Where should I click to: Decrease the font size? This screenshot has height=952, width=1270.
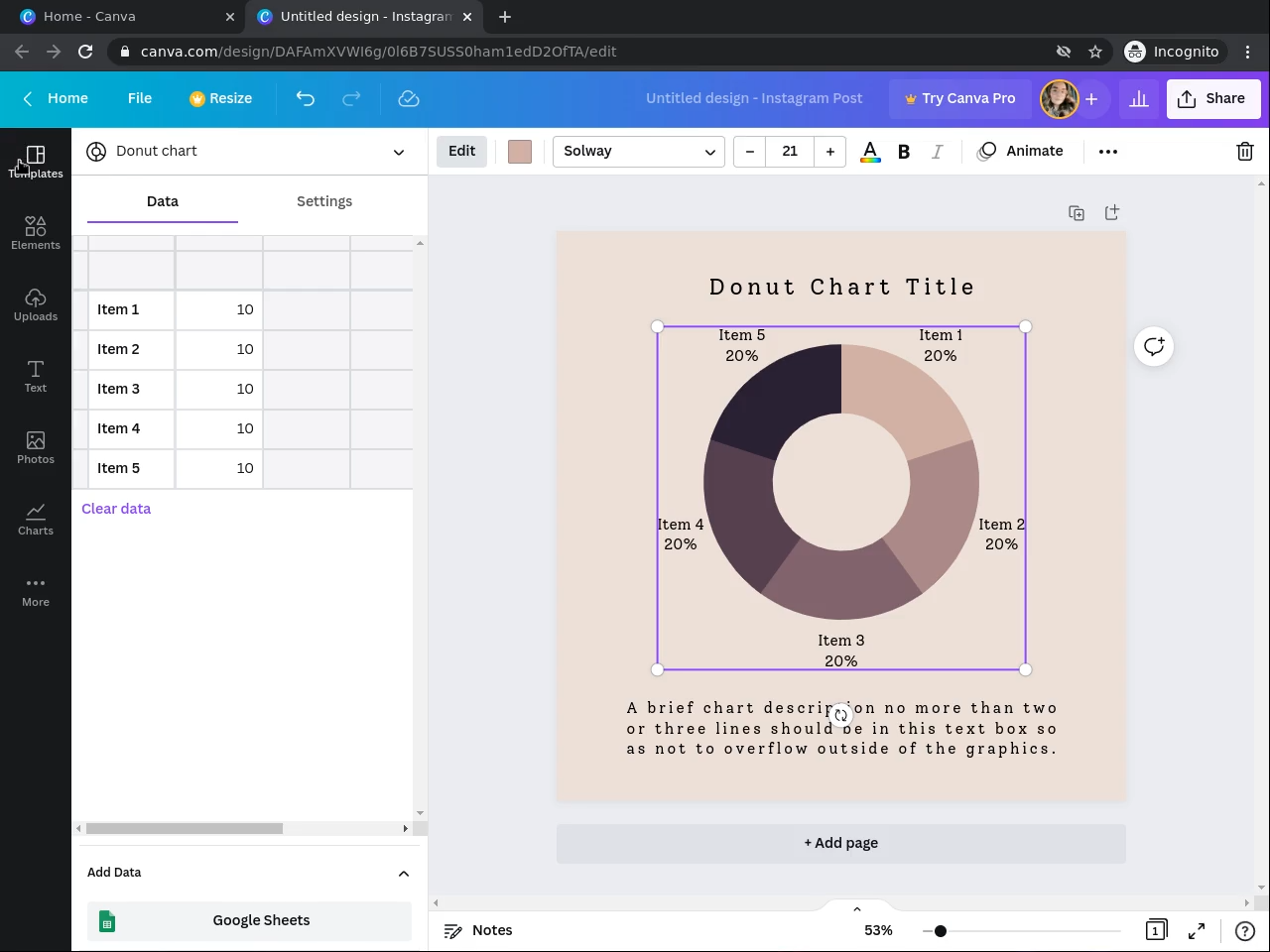click(x=750, y=152)
